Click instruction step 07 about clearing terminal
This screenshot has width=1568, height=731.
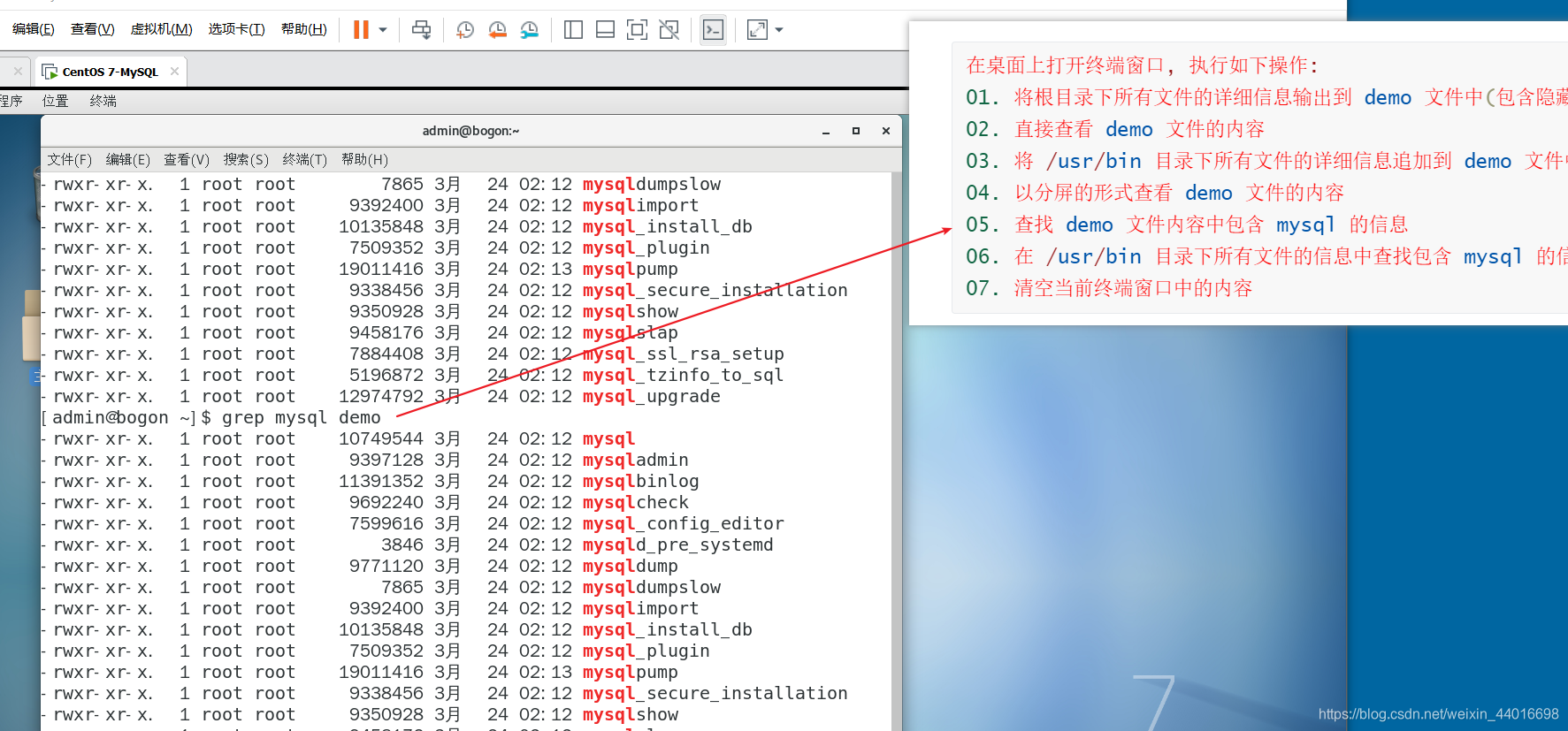[1109, 288]
